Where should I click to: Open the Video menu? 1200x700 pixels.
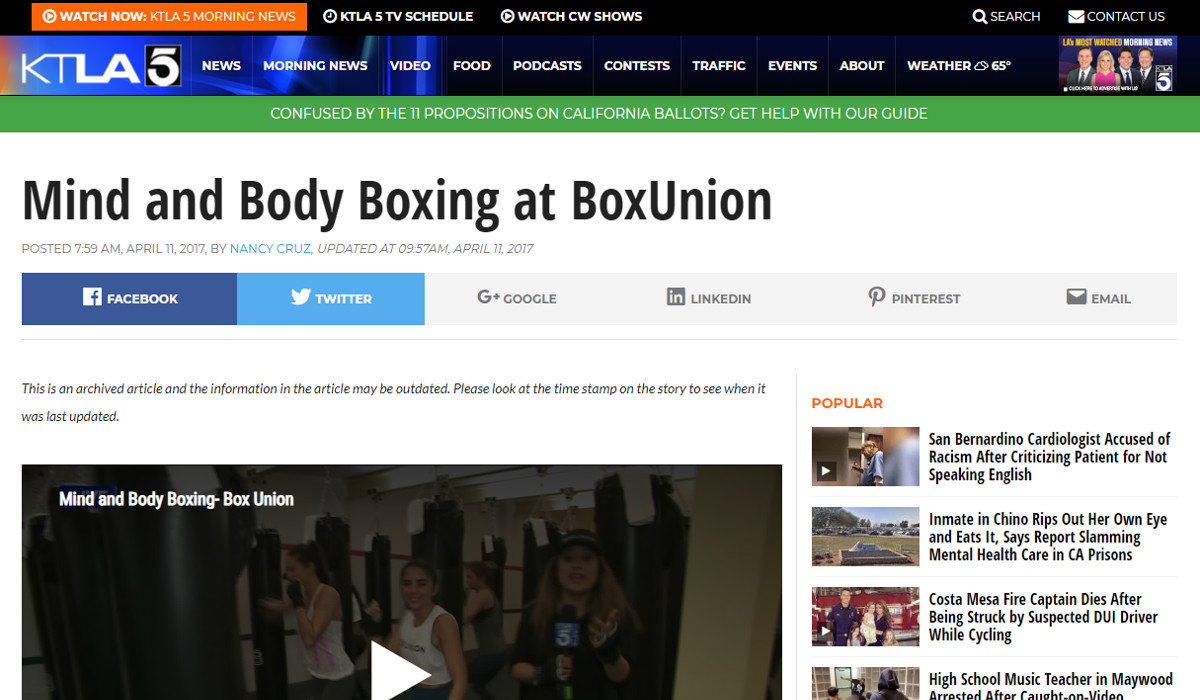[410, 66]
